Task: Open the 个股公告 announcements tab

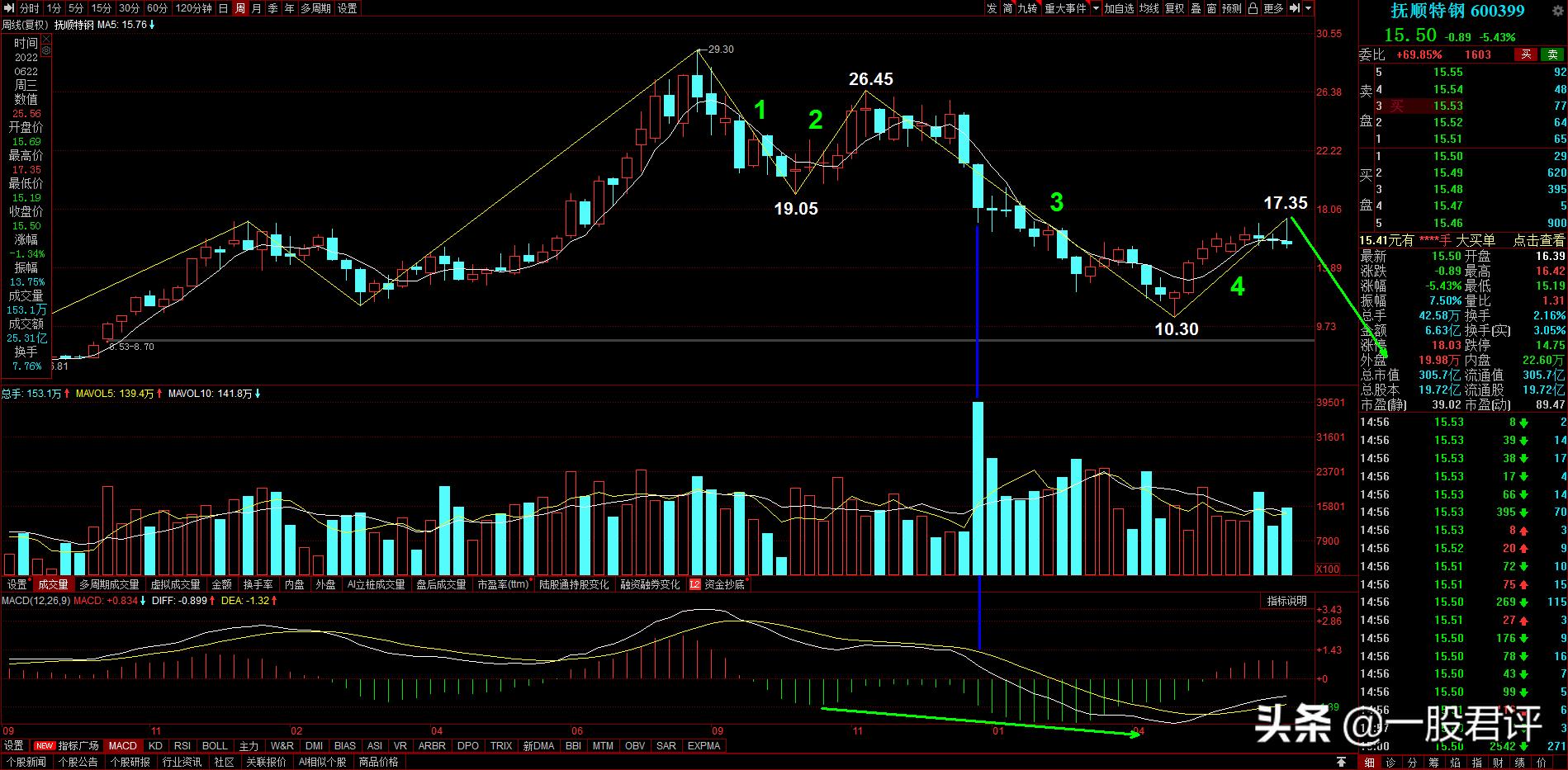Action: [78, 763]
